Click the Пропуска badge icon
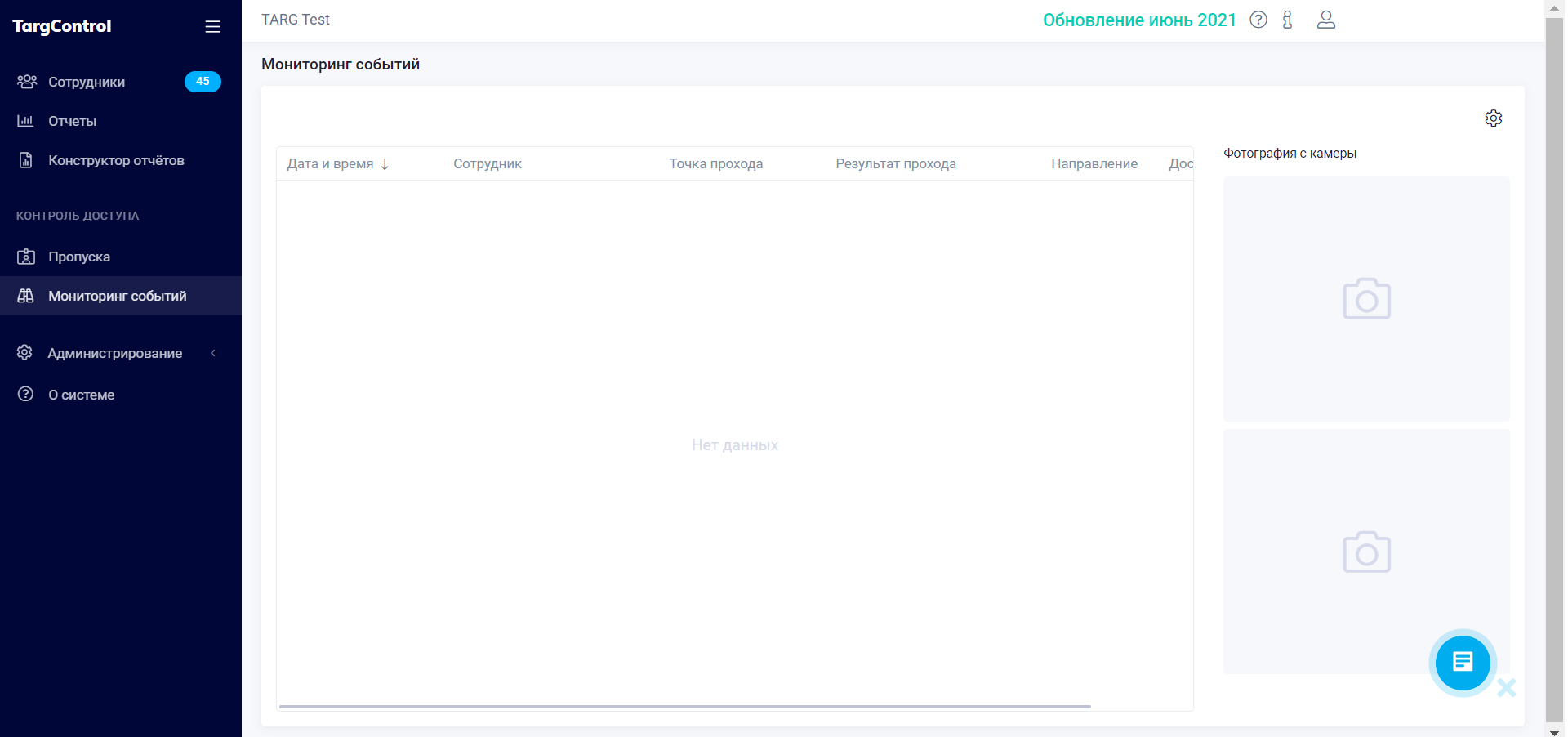1568x737 pixels. pyautogui.click(x=26, y=257)
